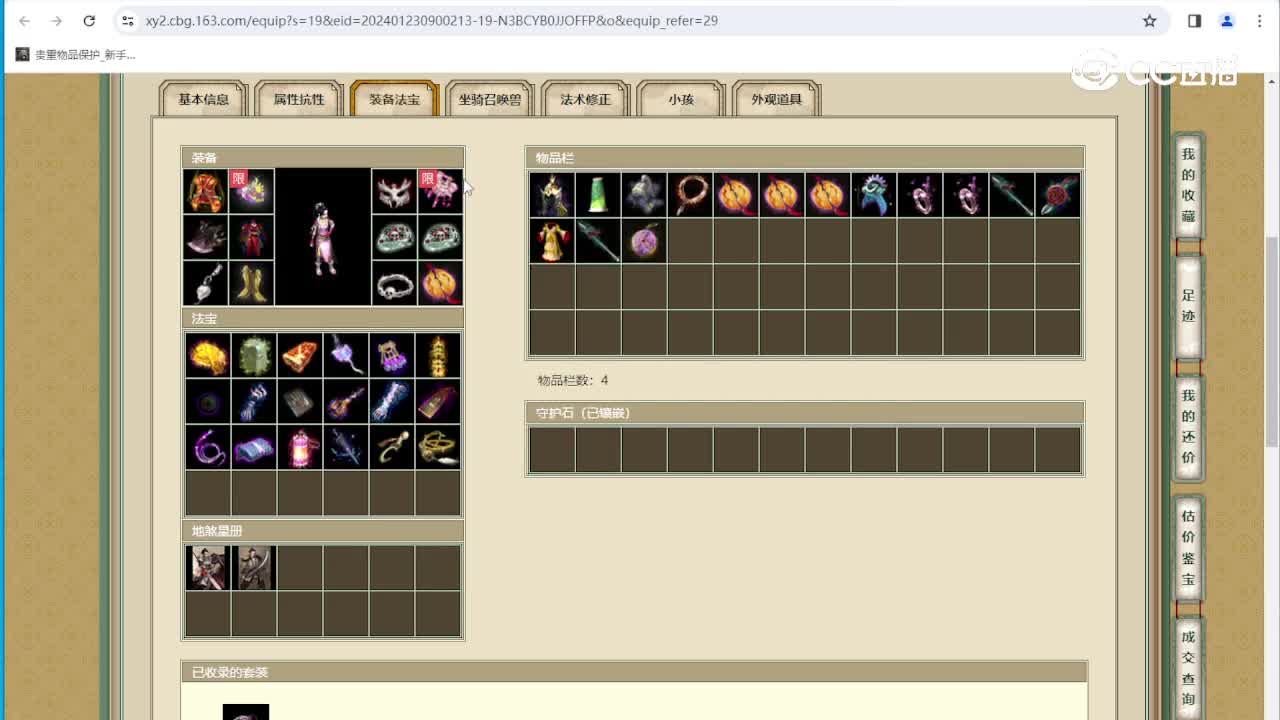Switch to the 法术修正 tab
This screenshot has height=720, width=1280.
pos(585,99)
